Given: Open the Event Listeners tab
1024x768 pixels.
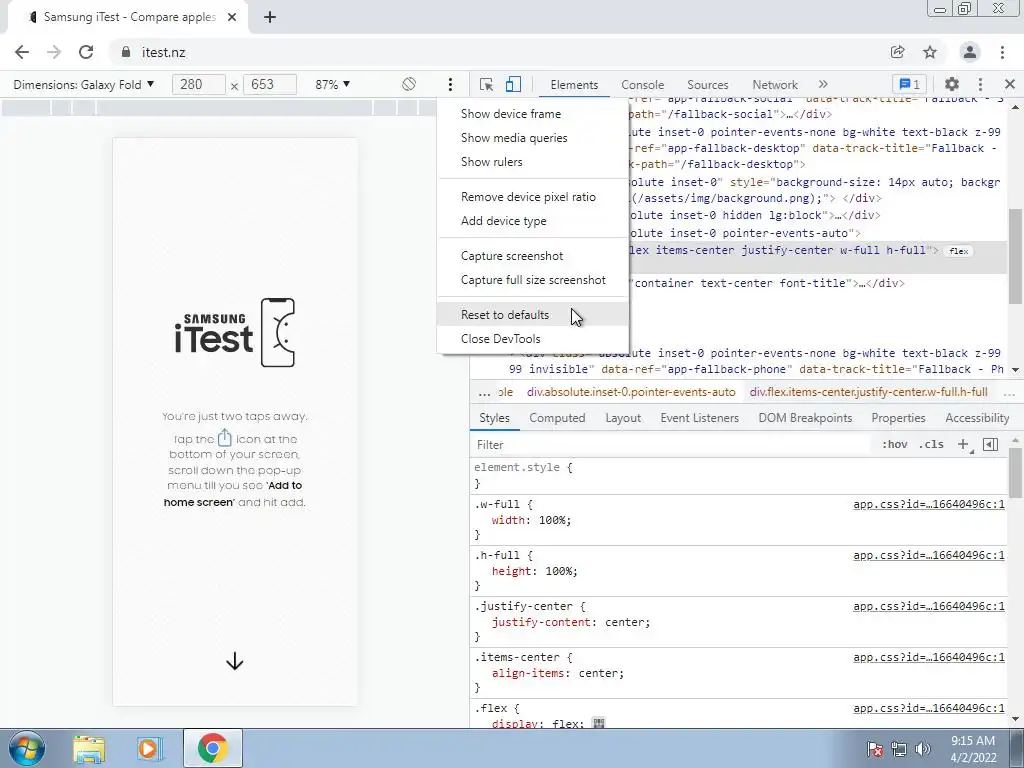Looking at the screenshot, I should click(x=699, y=418).
